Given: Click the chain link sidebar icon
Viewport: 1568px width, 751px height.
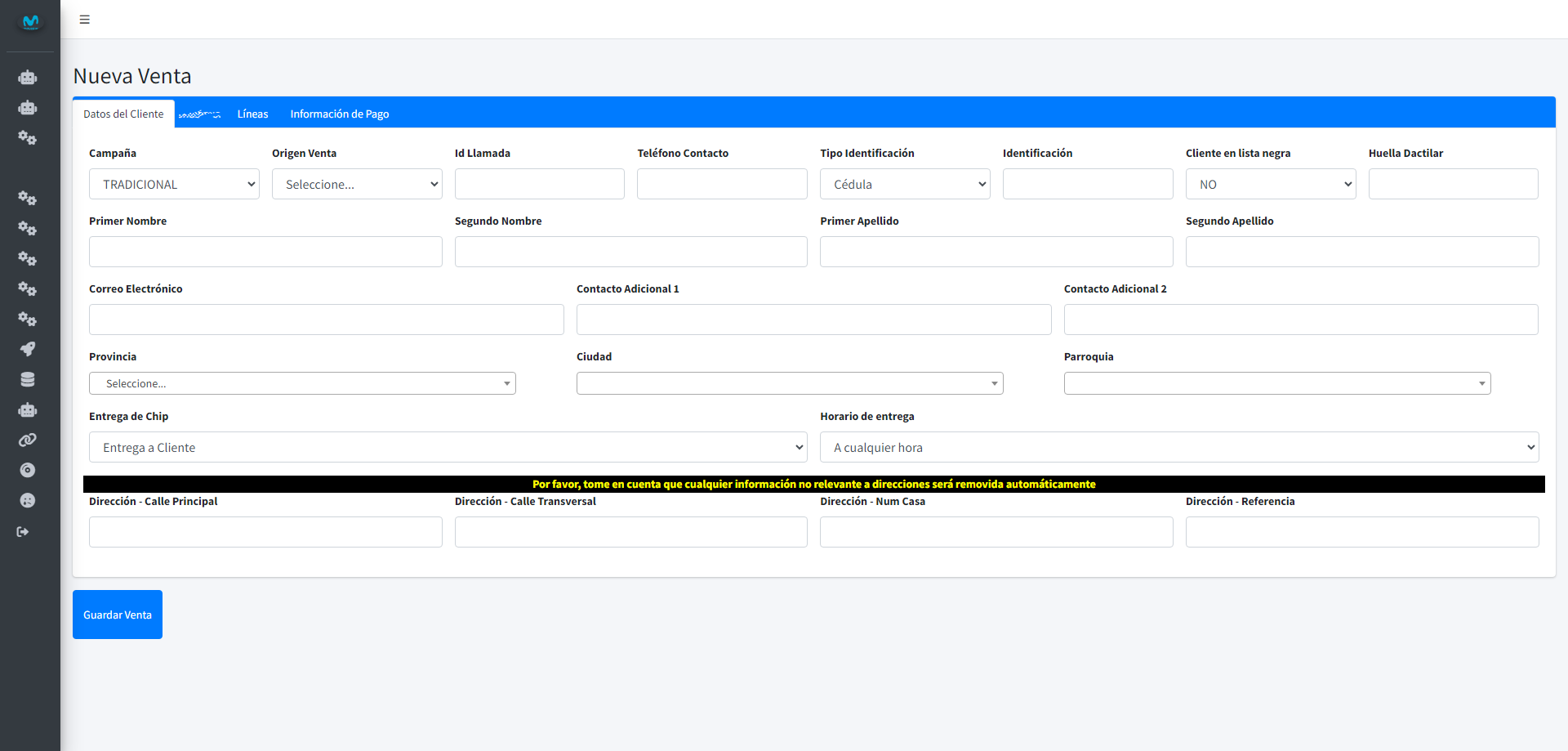Looking at the screenshot, I should tap(28, 440).
